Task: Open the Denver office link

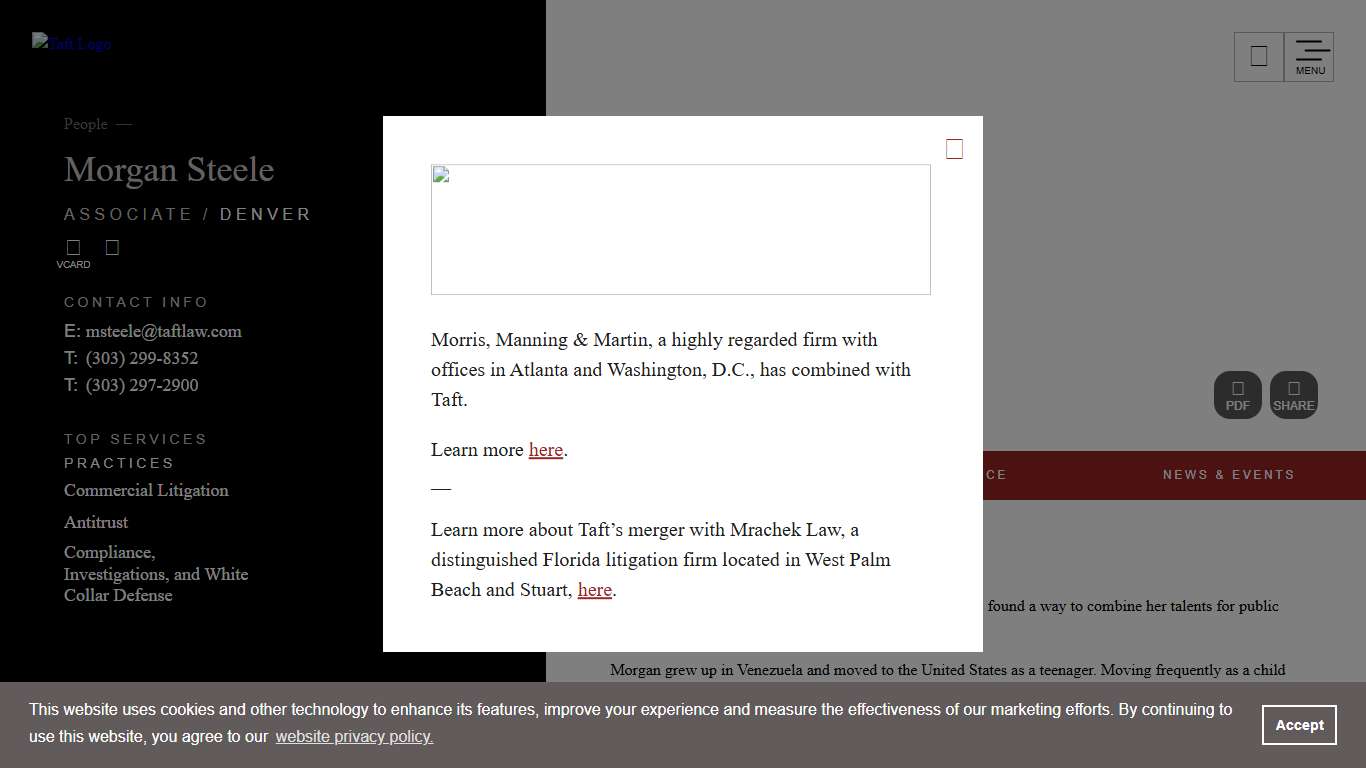Action: coord(265,214)
